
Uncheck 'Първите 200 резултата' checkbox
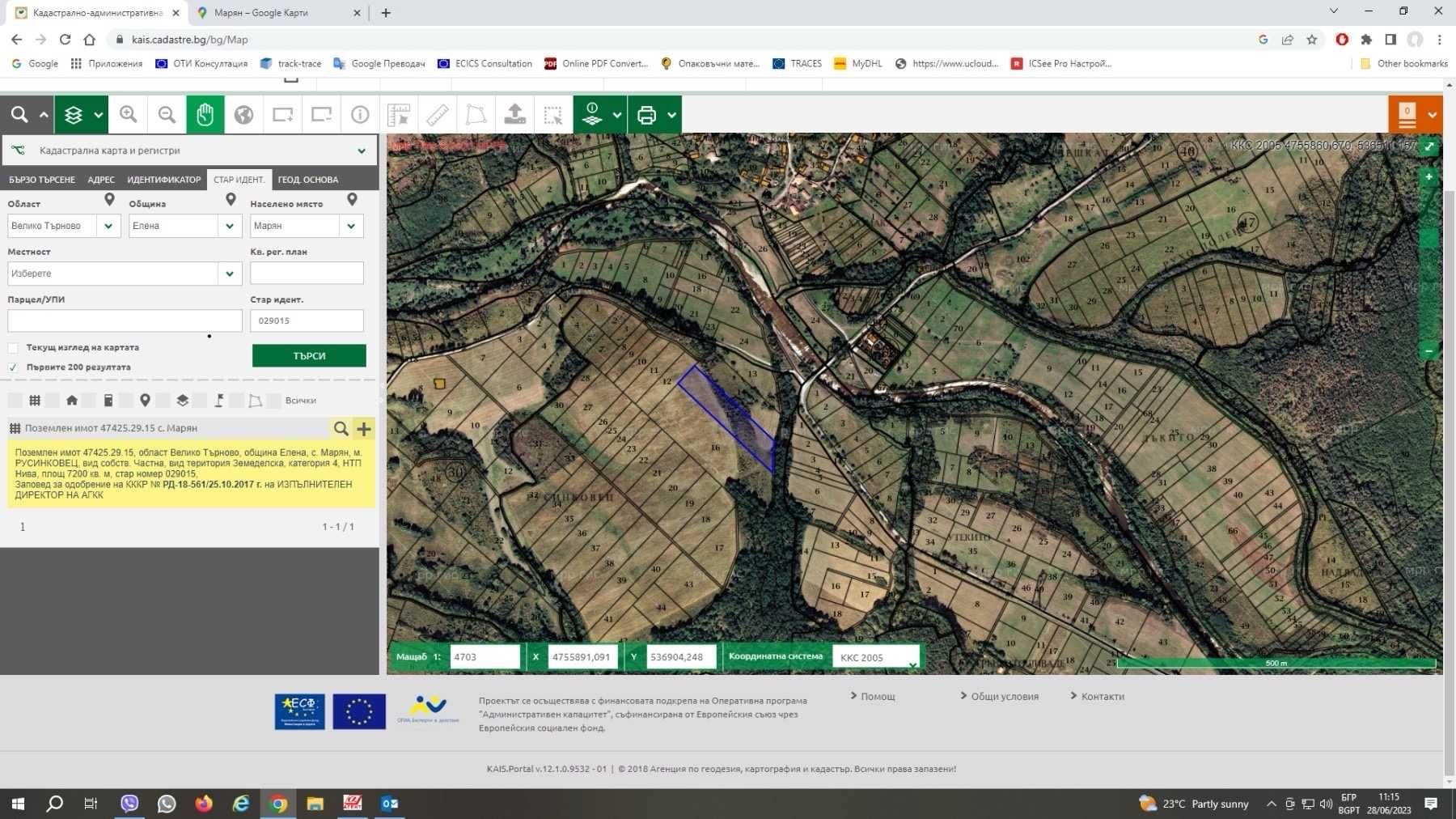tap(13, 367)
